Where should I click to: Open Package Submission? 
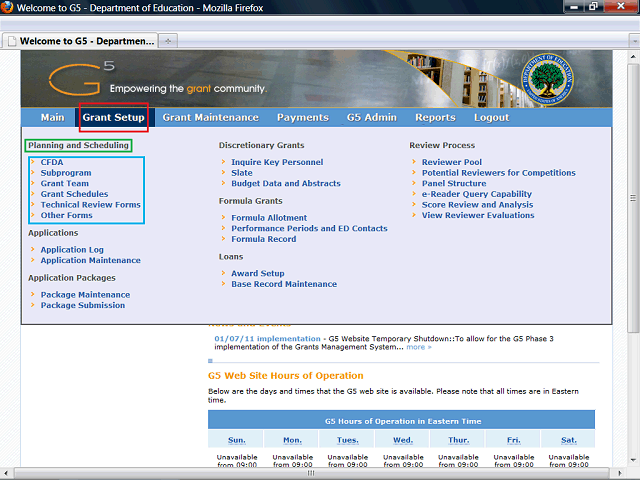point(83,305)
